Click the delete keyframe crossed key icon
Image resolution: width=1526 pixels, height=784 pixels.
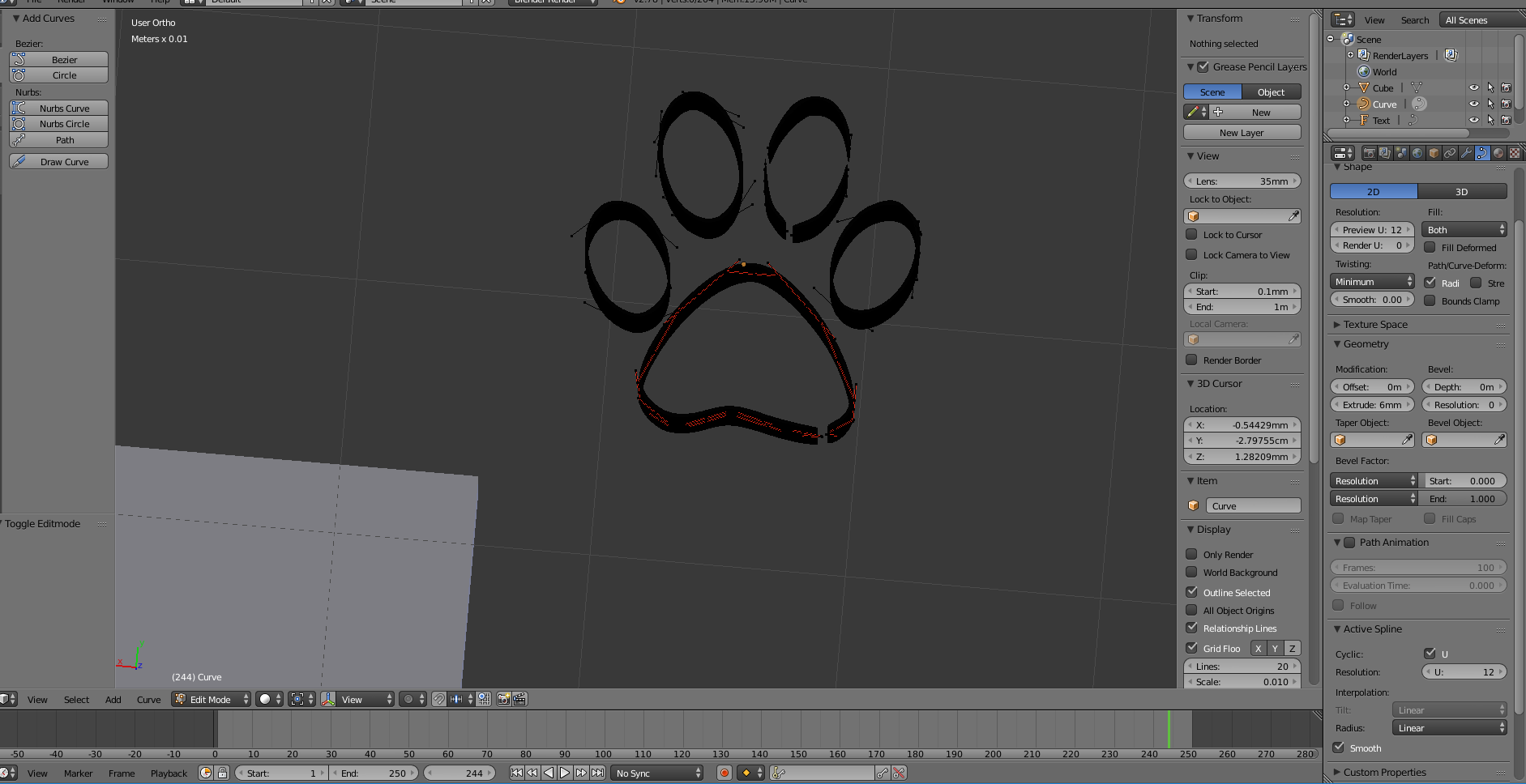(x=899, y=773)
